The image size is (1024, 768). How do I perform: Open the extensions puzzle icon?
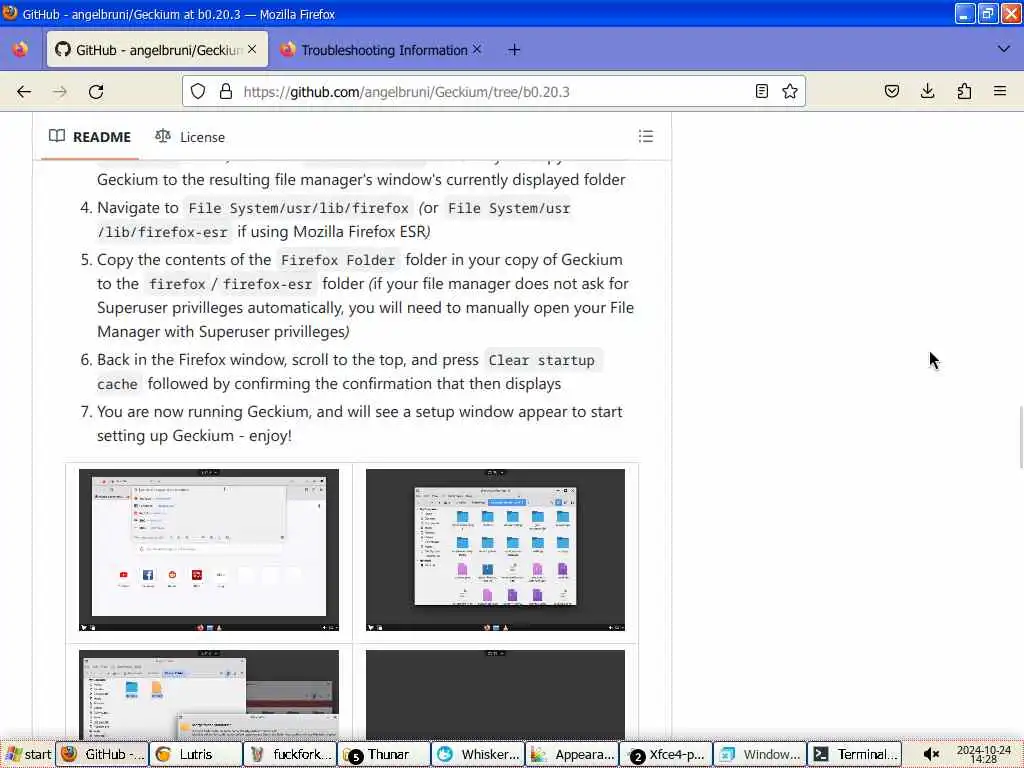[964, 91]
